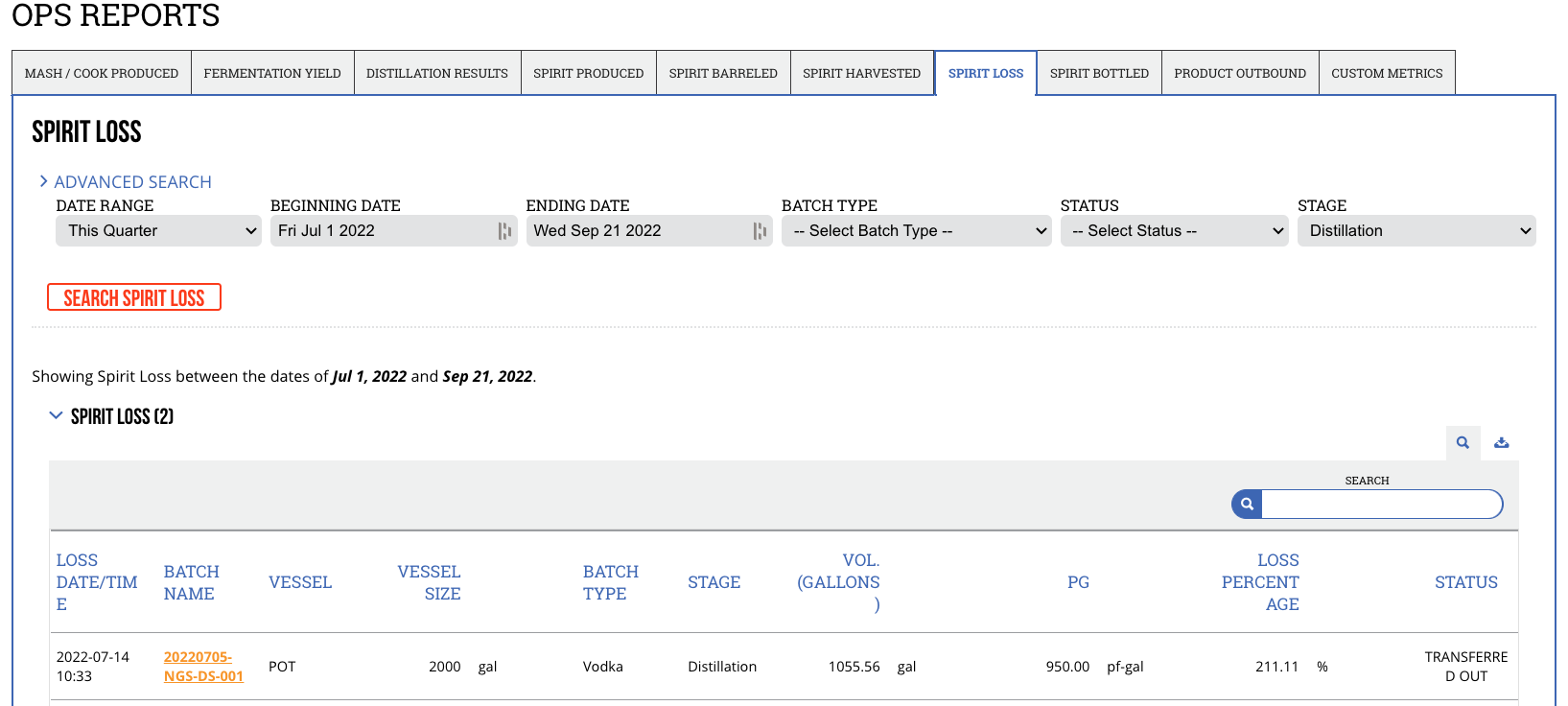
Task: Click the 1055.56 volume value
Action: 854,667
